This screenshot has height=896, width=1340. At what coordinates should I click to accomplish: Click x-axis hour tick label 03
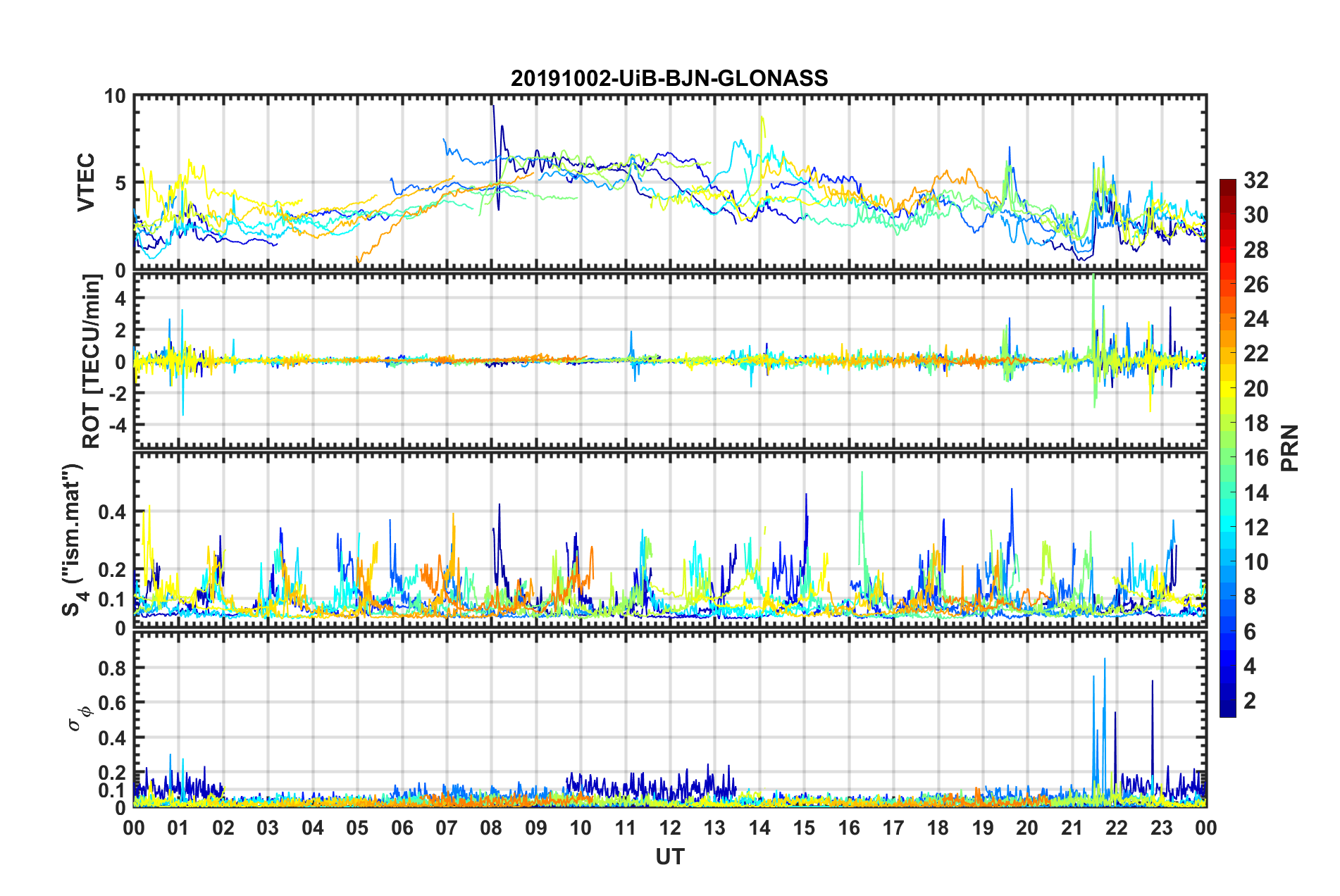[268, 828]
